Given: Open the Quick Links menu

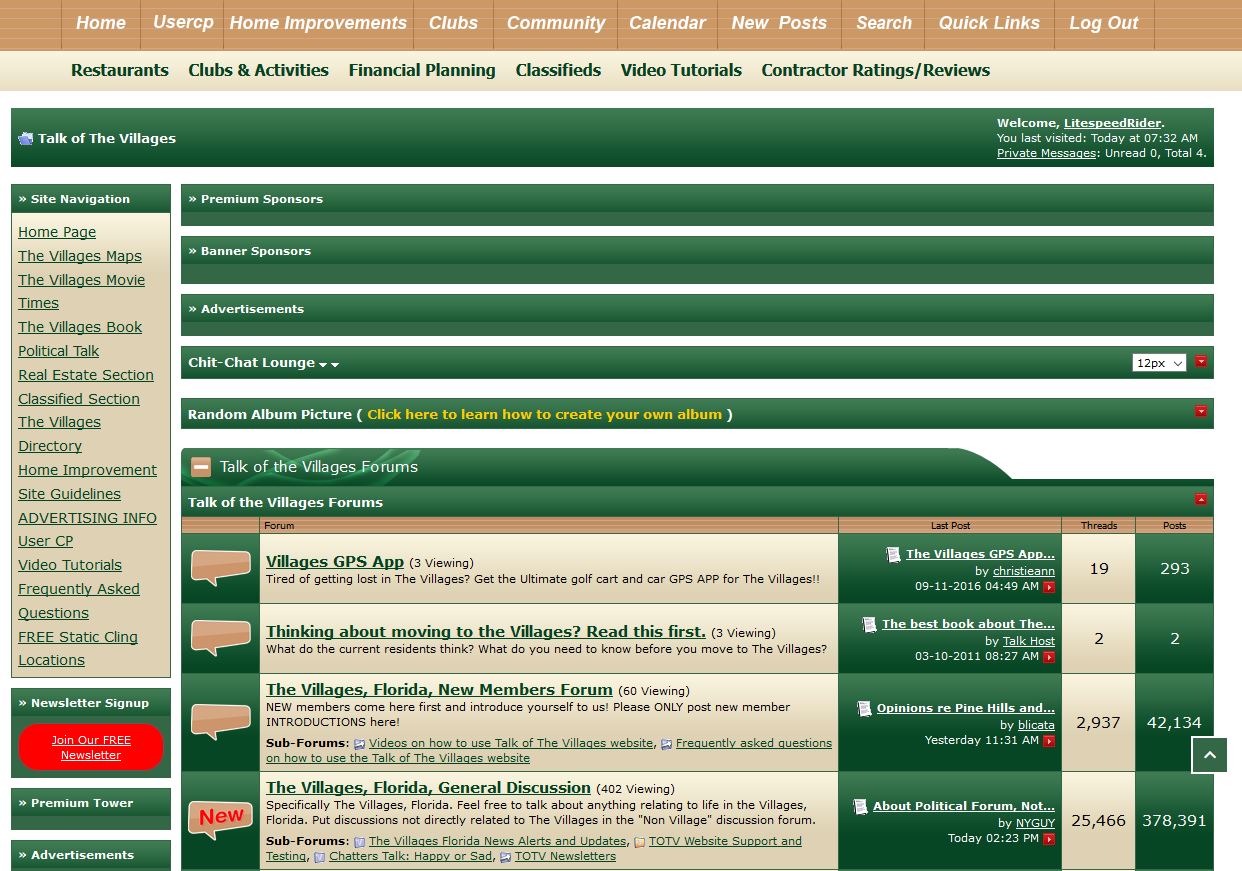Looking at the screenshot, I should coord(989,23).
